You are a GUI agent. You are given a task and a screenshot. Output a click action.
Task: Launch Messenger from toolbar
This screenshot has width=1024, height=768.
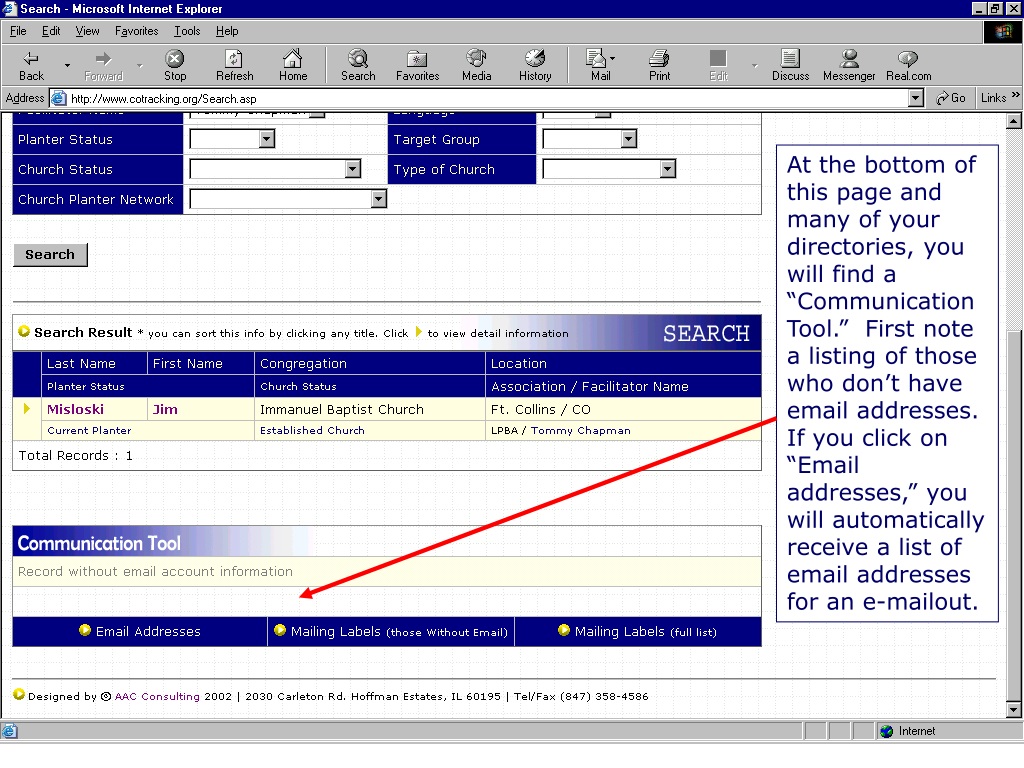pos(849,65)
